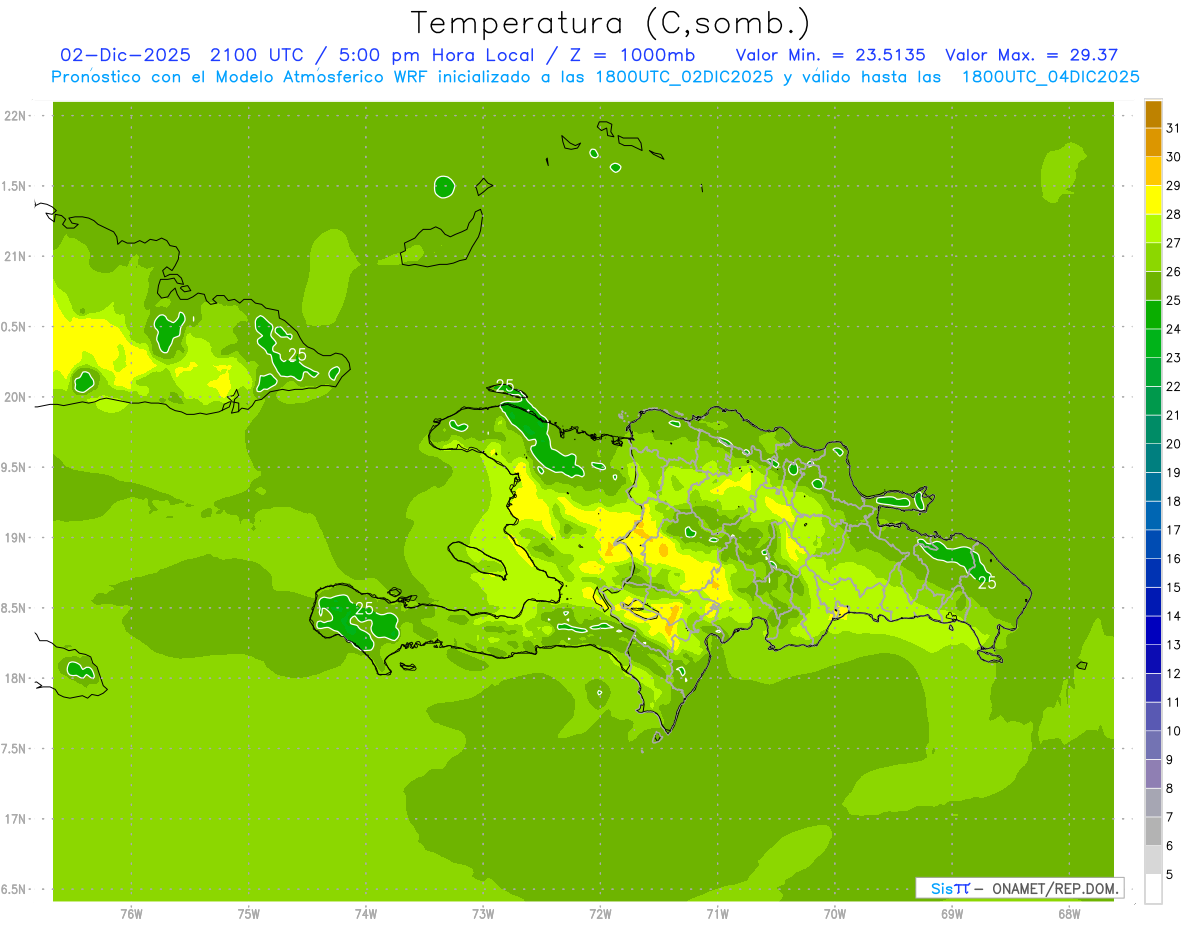Click the colorbar label "15"
The width and height of the screenshot is (1200, 927).
click(x=1174, y=587)
